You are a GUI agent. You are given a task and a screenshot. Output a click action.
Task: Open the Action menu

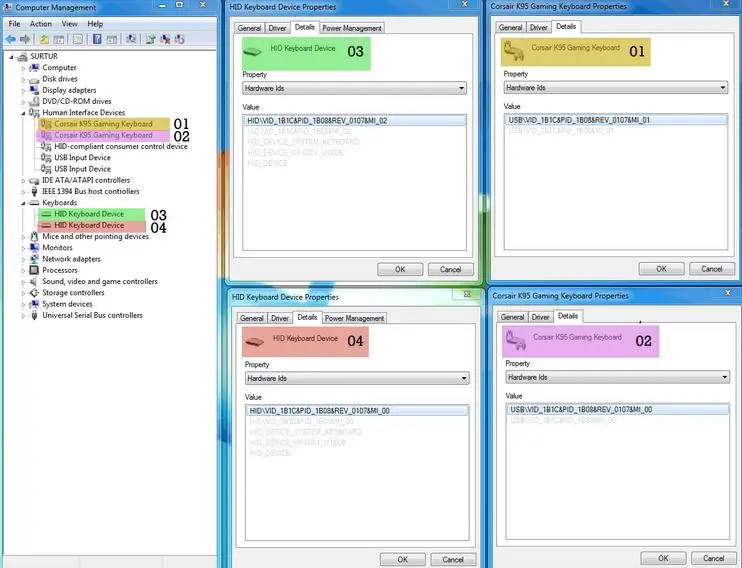41,24
